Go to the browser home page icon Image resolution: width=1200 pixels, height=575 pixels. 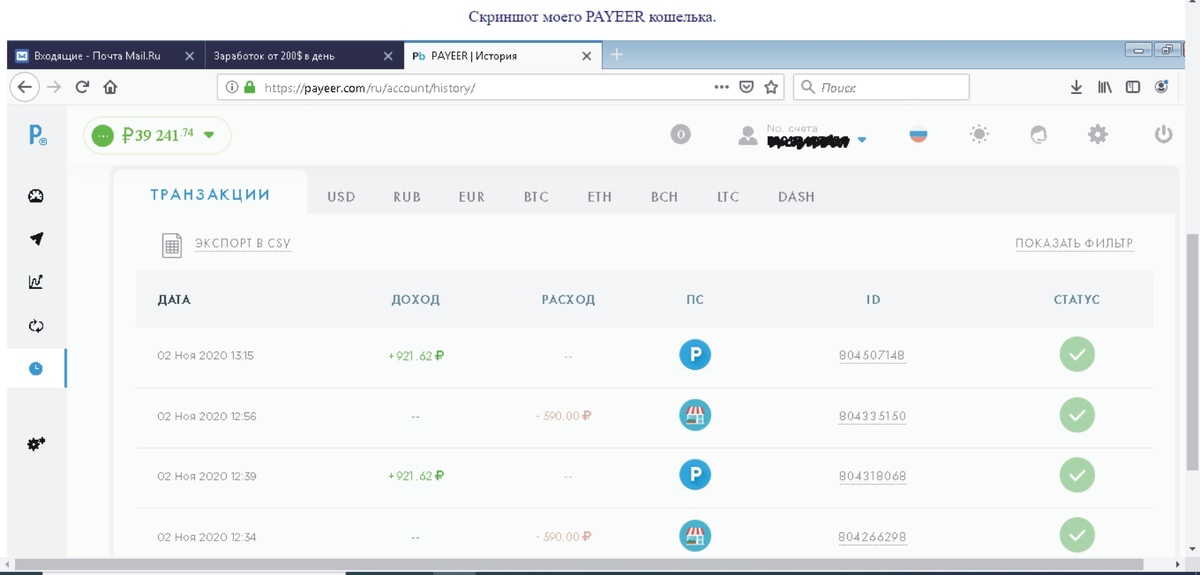pos(110,87)
